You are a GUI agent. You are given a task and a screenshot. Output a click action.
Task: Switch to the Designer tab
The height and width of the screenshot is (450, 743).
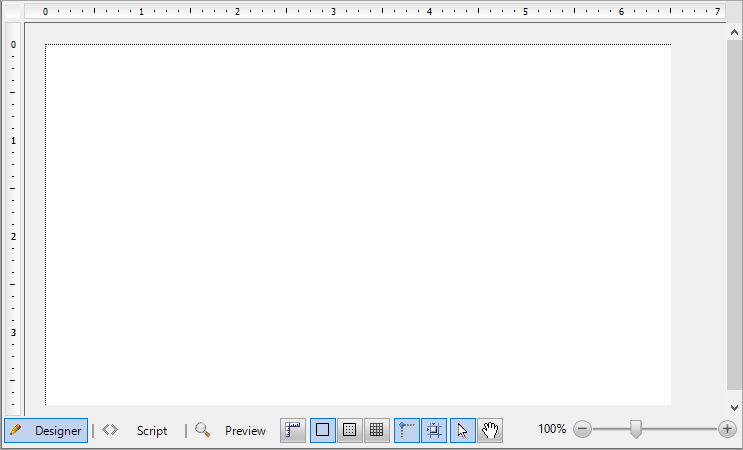coord(46,430)
